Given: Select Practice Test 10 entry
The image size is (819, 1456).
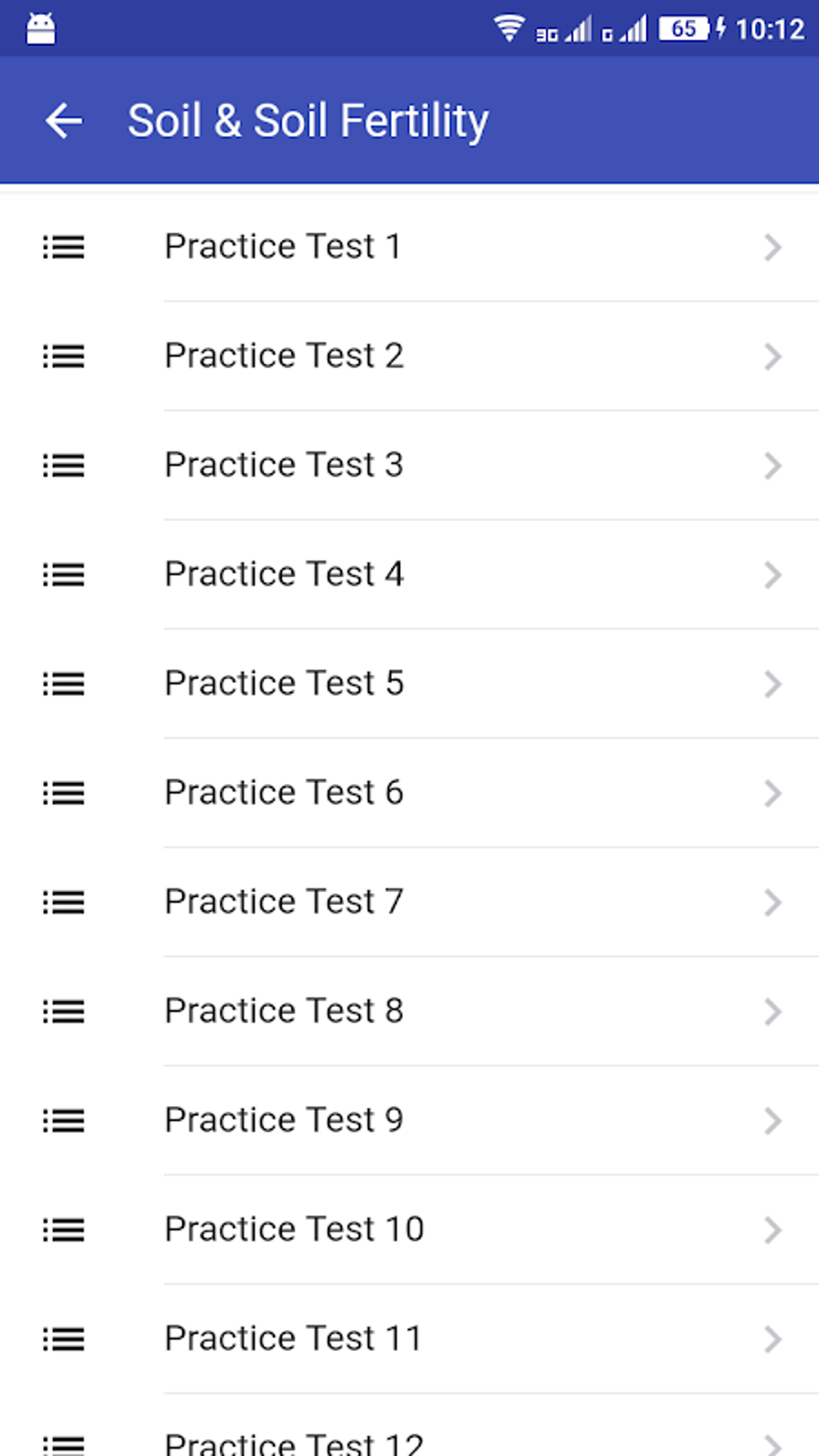Looking at the screenshot, I should (x=294, y=1230).
